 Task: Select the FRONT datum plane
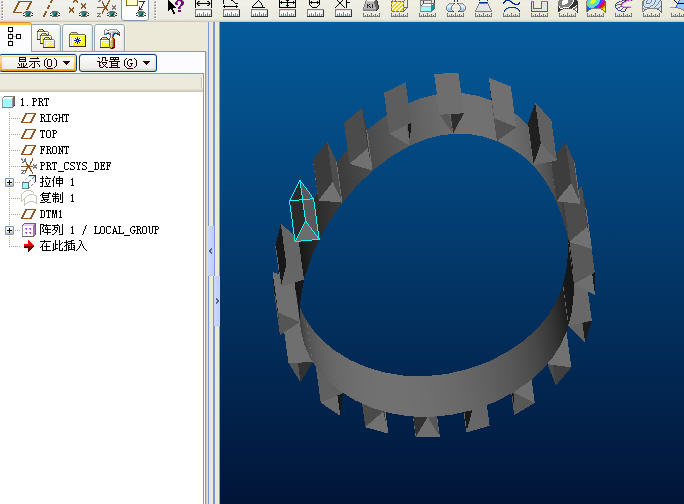(x=45, y=150)
